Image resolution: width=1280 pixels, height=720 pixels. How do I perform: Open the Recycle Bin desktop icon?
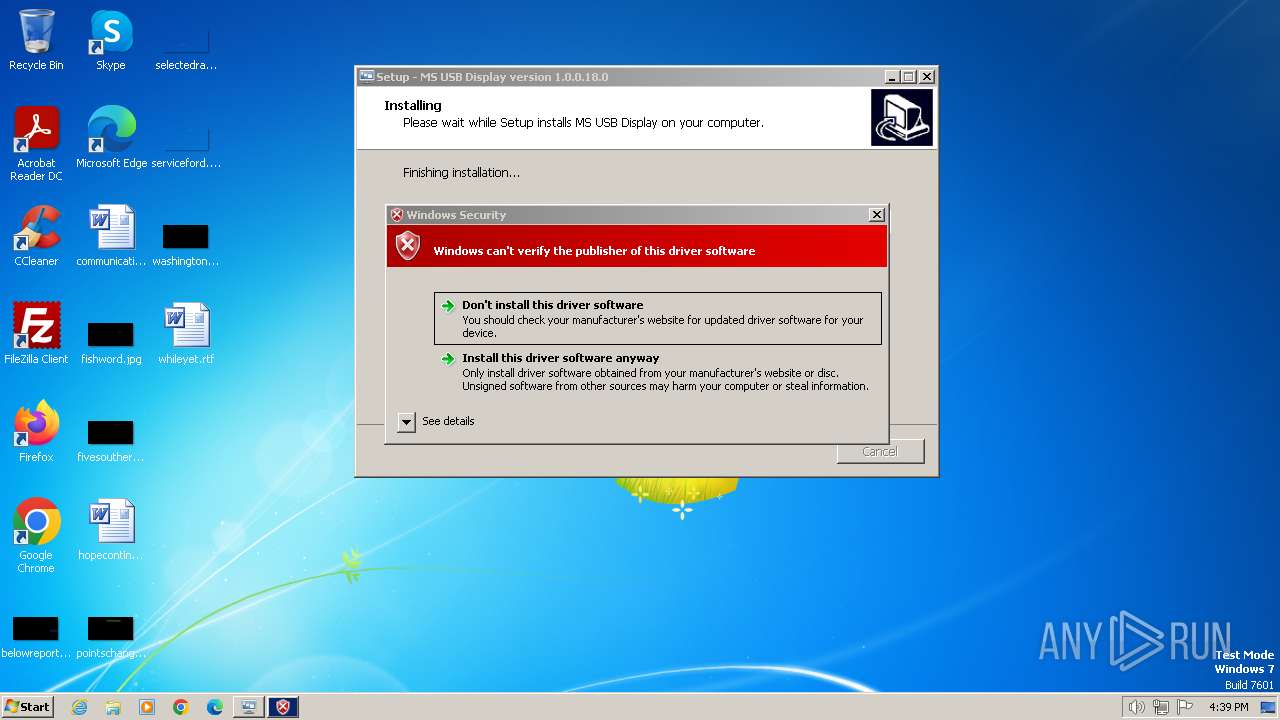click(36, 40)
